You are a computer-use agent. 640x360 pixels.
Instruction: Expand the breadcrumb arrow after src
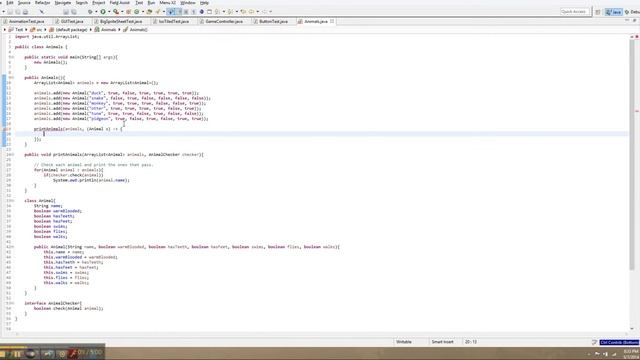coord(45,30)
